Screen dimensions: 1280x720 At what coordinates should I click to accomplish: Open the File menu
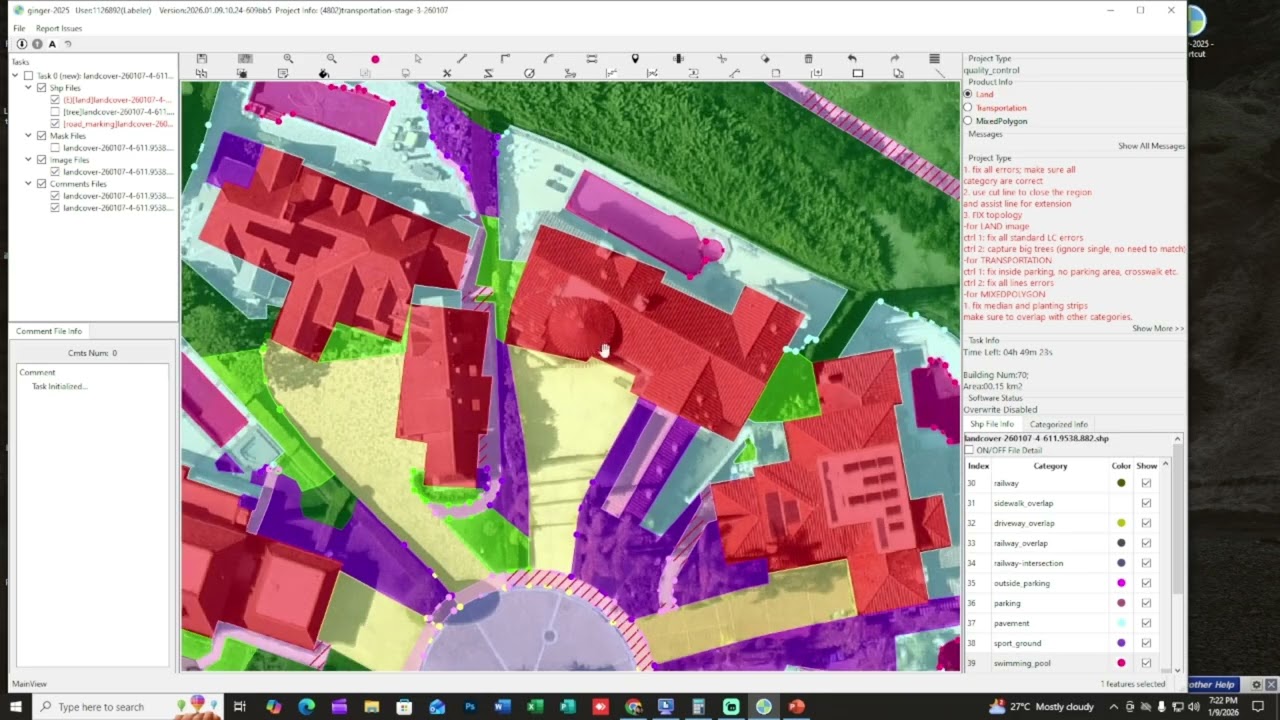(x=19, y=28)
